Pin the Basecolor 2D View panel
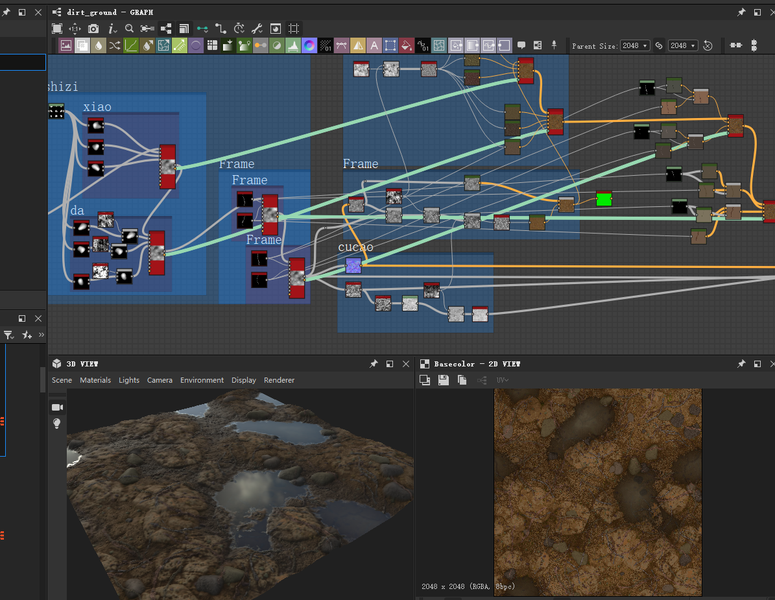Screen dimensions: 775x600 (x=740, y=364)
